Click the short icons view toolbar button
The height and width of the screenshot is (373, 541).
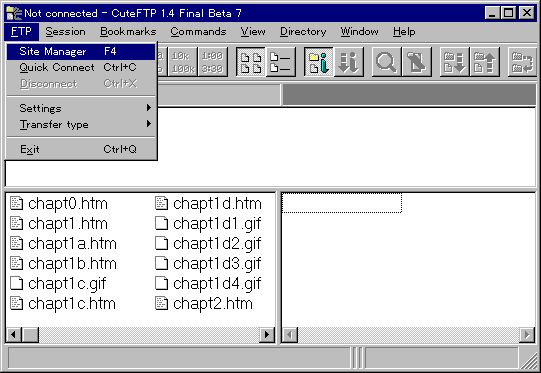tap(250, 62)
